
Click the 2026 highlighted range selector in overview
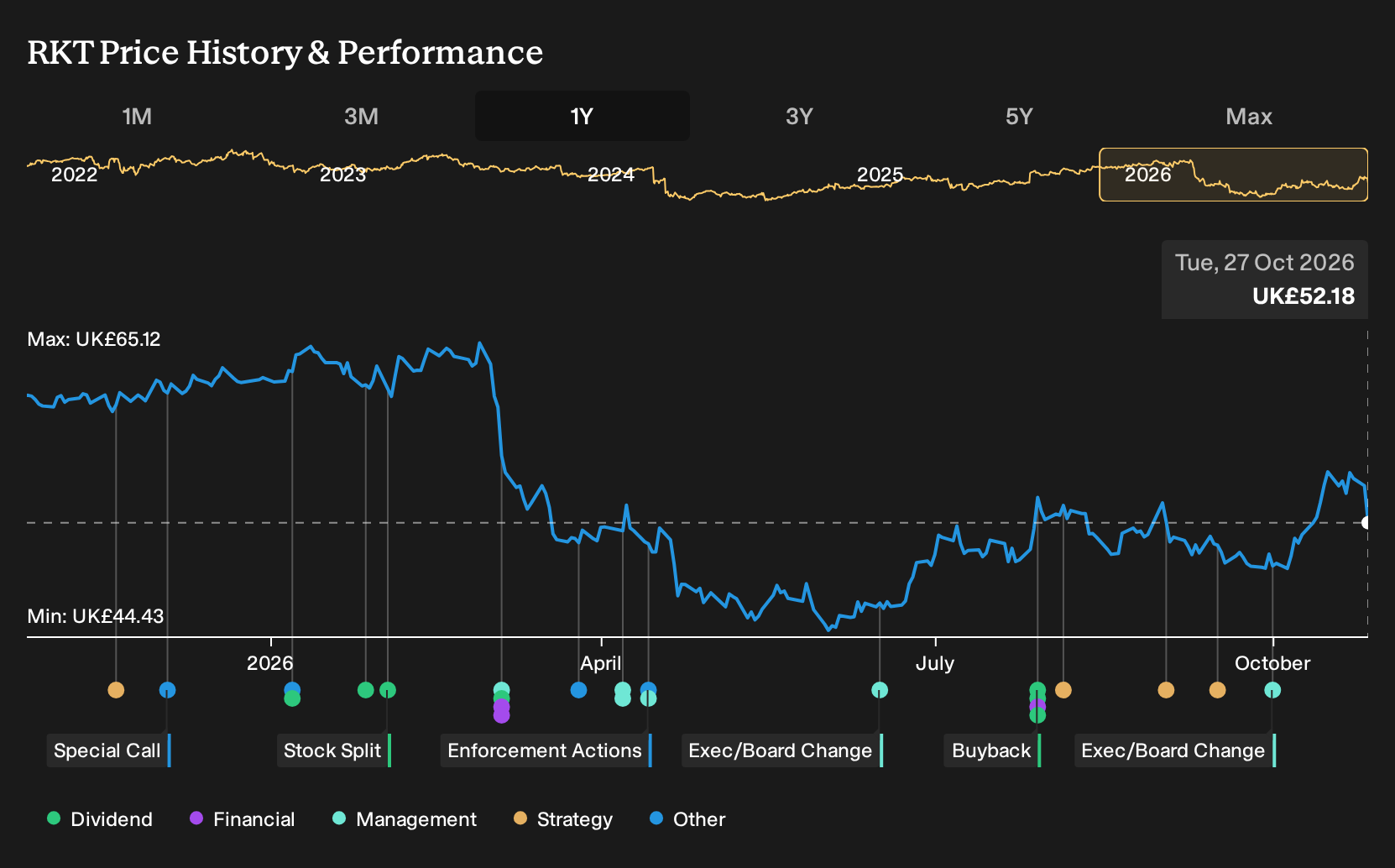pos(1233,175)
